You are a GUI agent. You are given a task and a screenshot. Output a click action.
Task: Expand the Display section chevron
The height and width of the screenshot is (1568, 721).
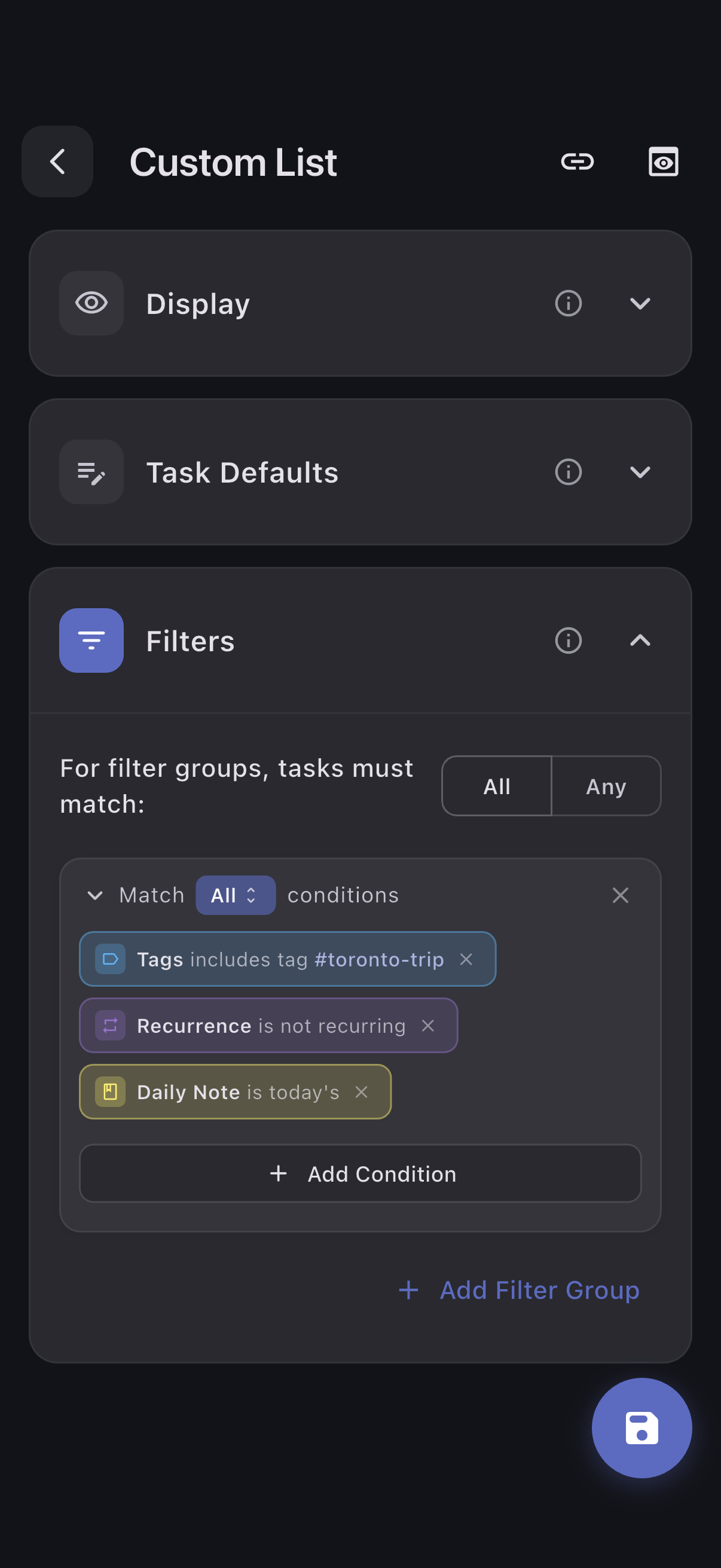[640, 303]
